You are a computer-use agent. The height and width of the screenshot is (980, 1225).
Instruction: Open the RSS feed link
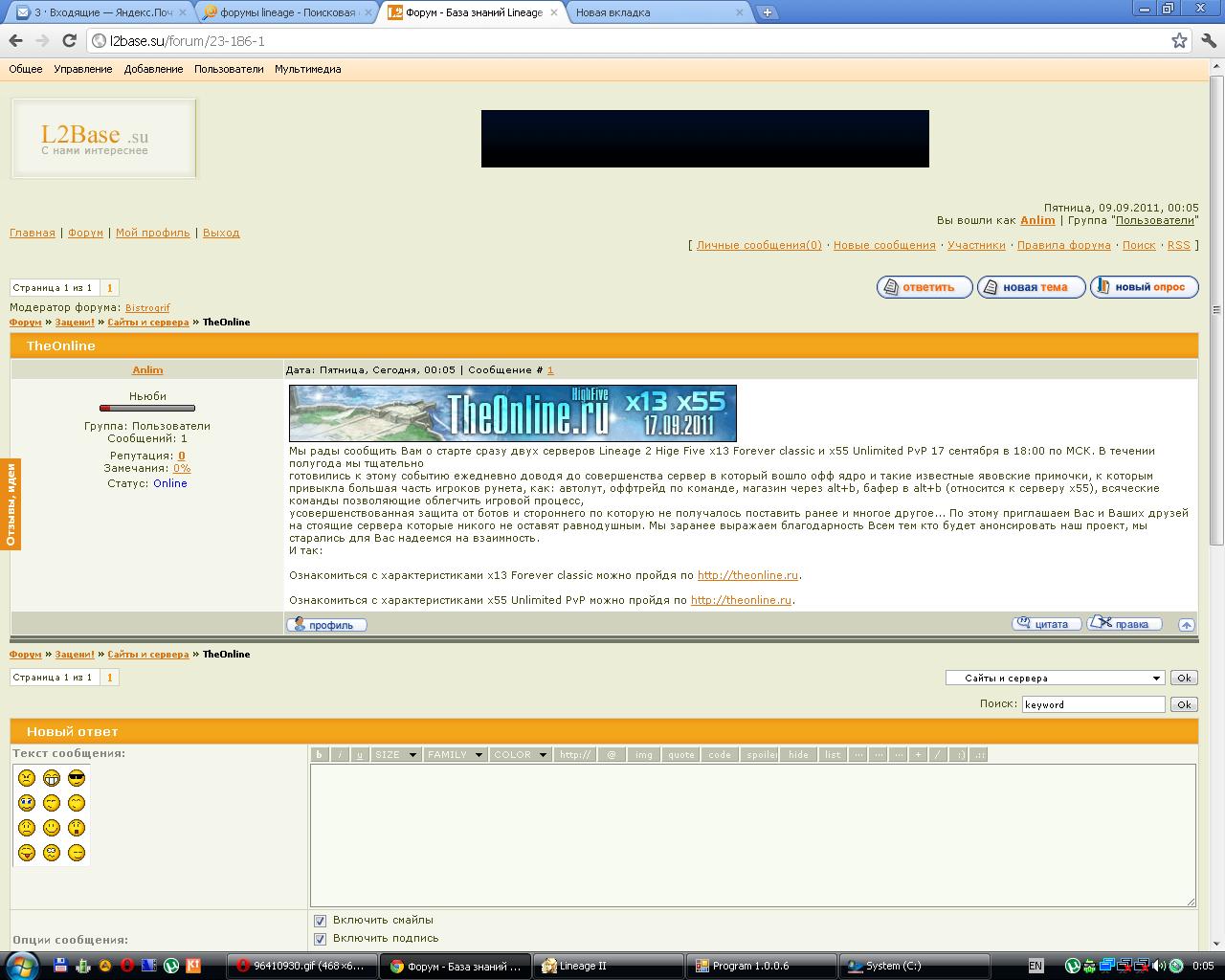(1179, 245)
